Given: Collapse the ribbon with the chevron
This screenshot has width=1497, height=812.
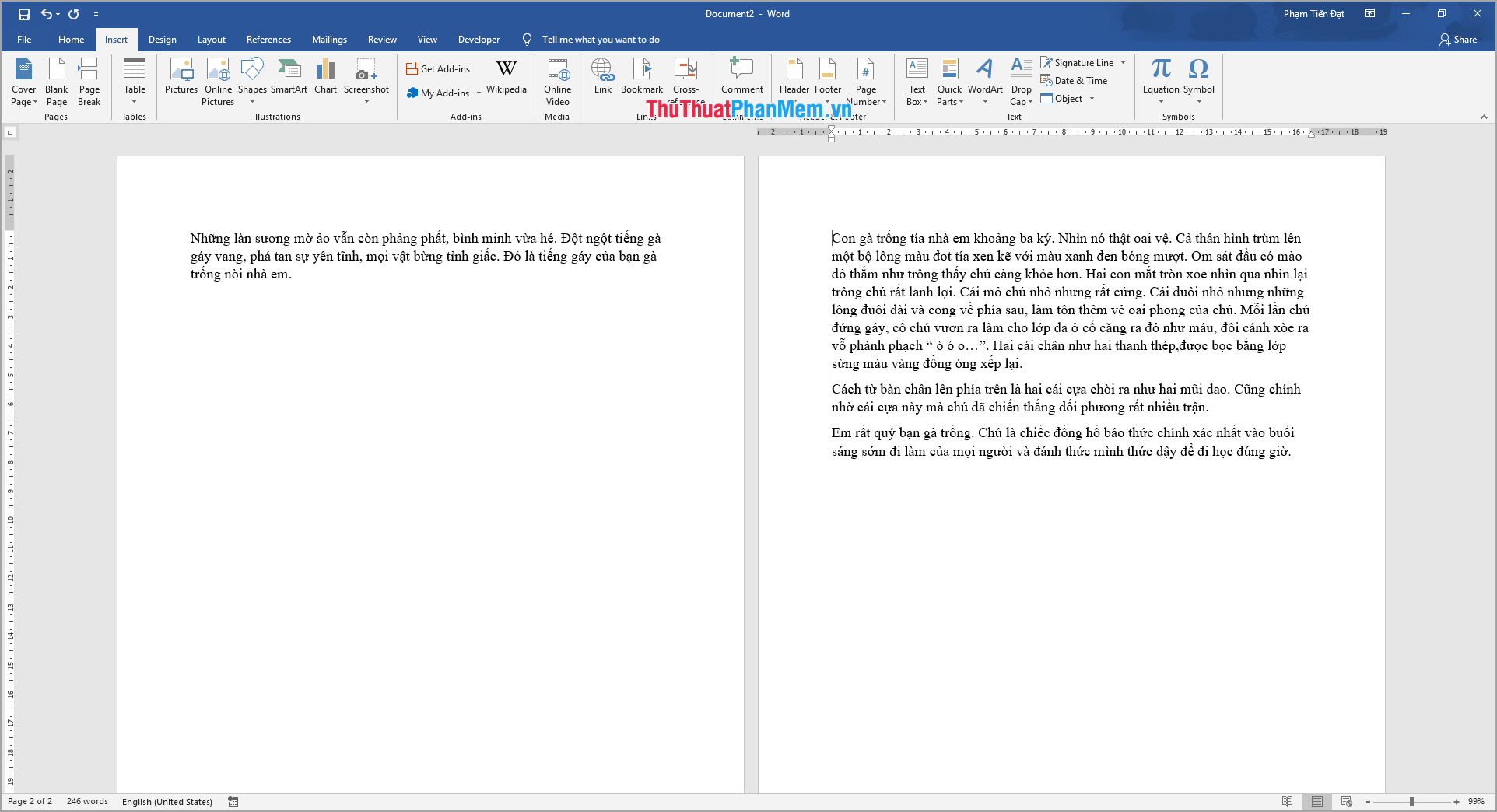Looking at the screenshot, I should [1484, 117].
